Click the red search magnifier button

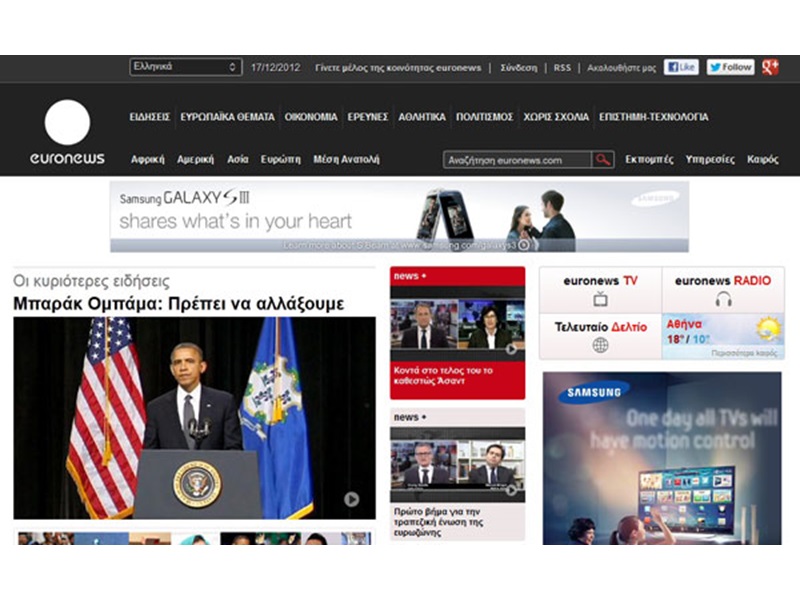(x=603, y=160)
